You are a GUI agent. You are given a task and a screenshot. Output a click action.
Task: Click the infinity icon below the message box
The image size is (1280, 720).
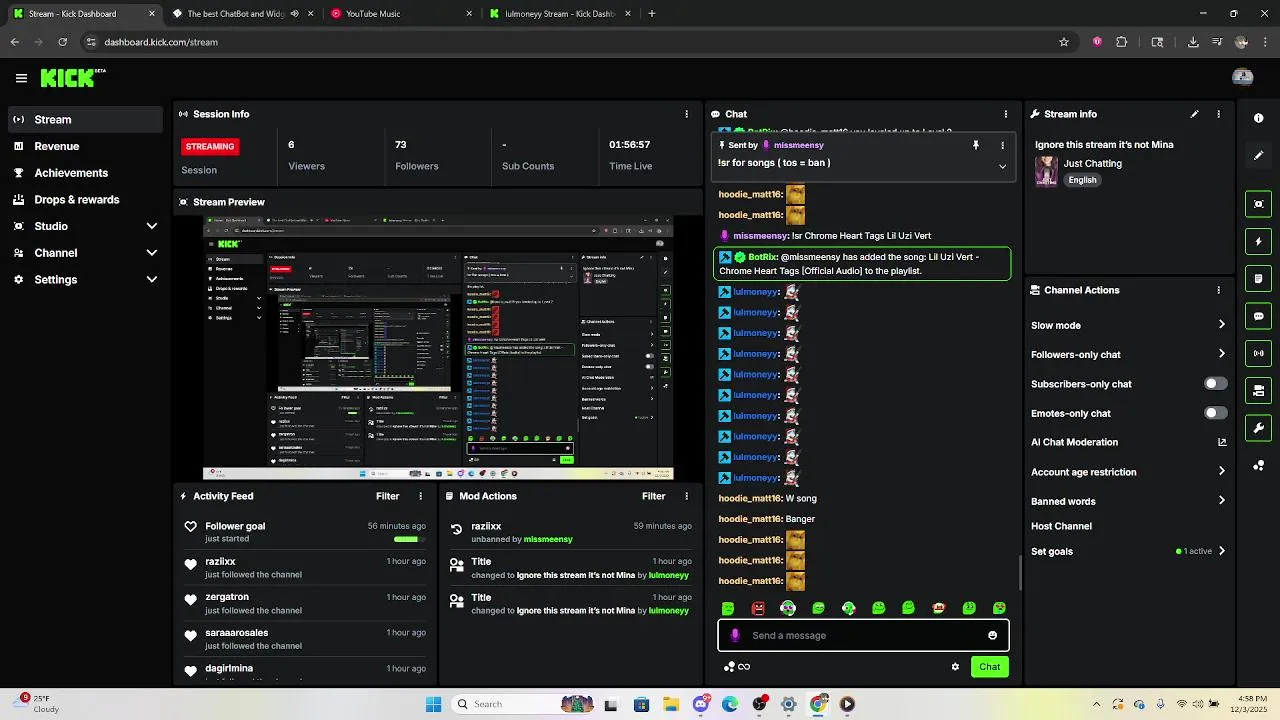pyautogui.click(x=744, y=667)
